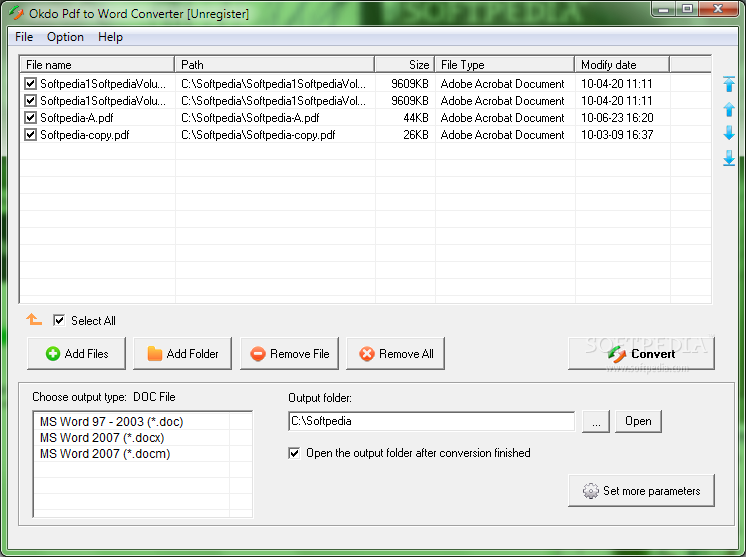
Task: Sort by the Path column header
Action: point(275,65)
